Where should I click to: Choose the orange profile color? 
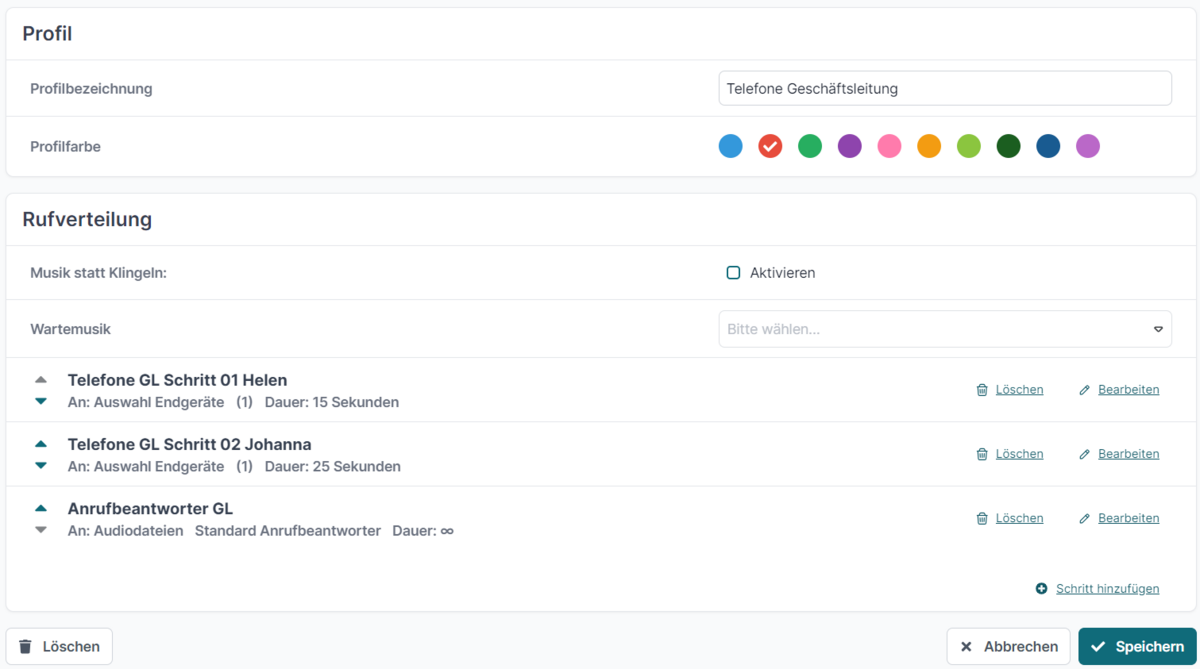tap(929, 146)
